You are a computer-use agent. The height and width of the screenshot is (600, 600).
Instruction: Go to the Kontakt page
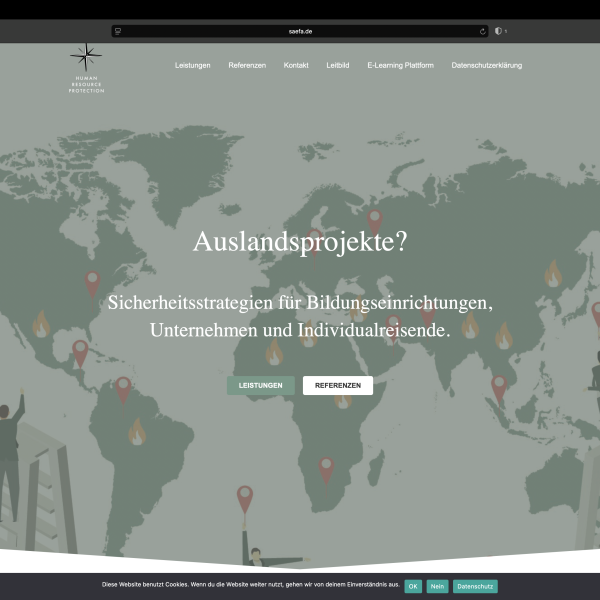(x=296, y=65)
